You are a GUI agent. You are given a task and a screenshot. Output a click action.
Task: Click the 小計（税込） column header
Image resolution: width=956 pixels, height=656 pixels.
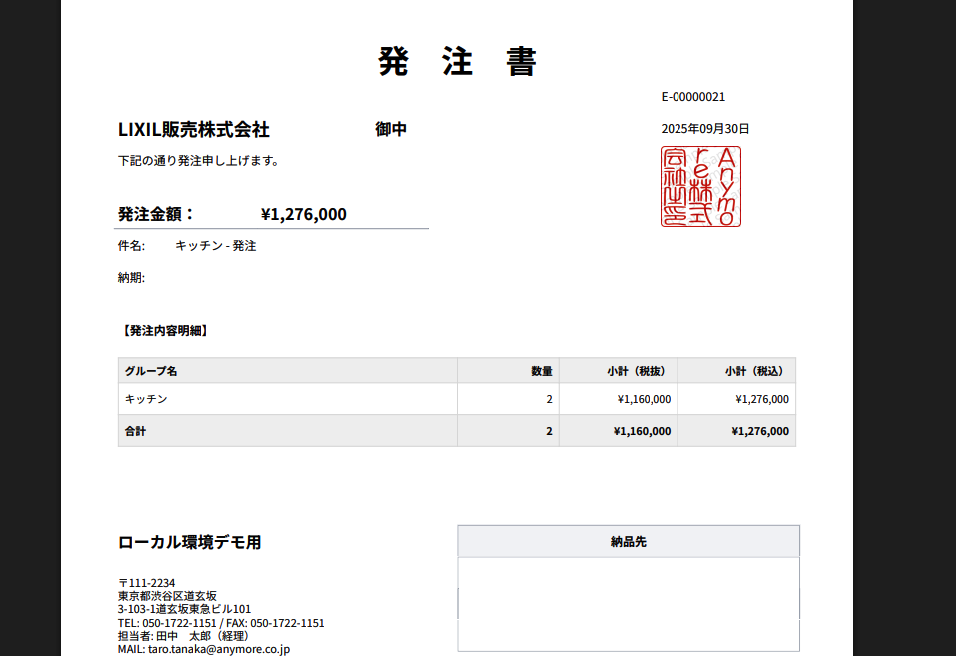[x=754, y=371]
